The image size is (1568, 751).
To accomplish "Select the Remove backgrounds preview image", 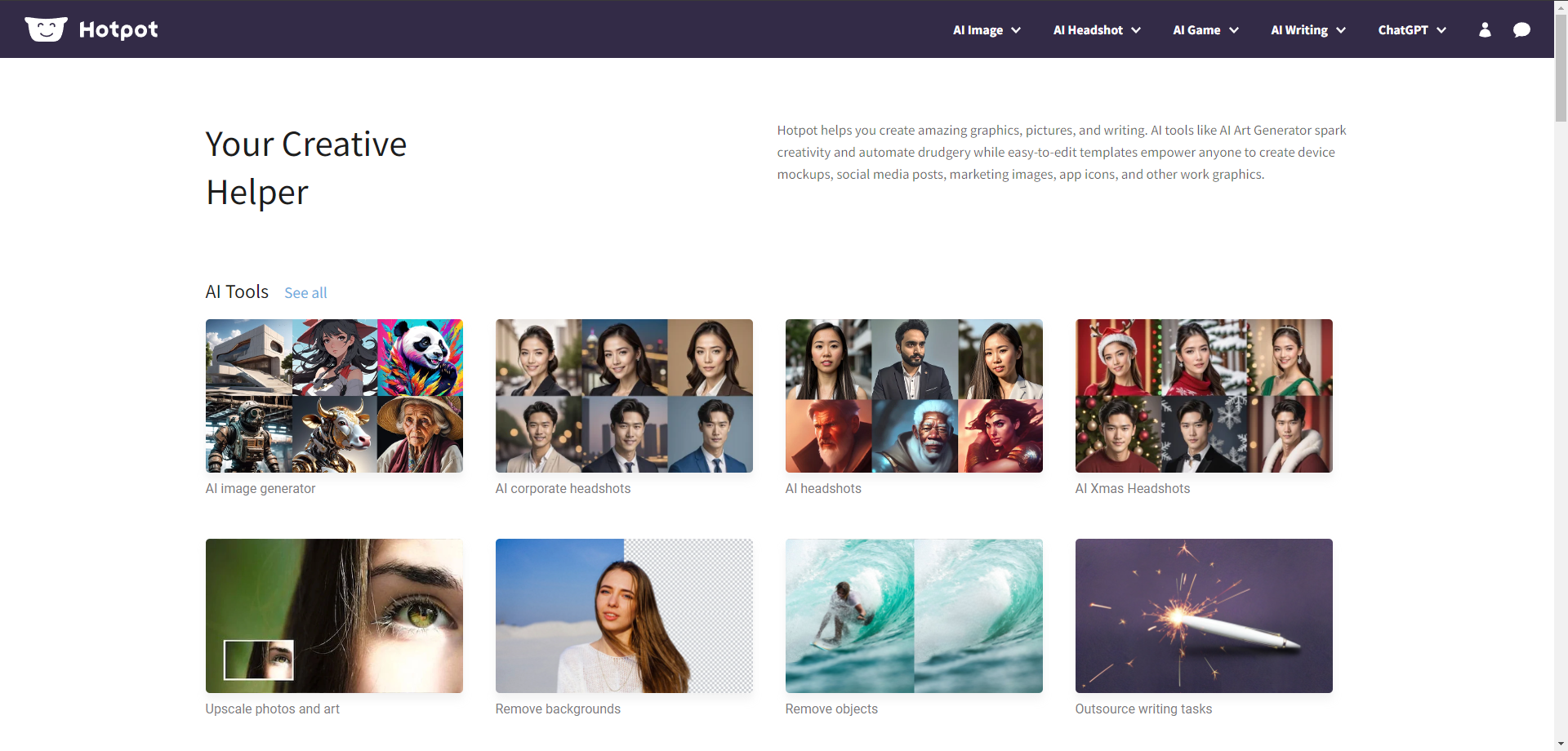I will [624, 615].
